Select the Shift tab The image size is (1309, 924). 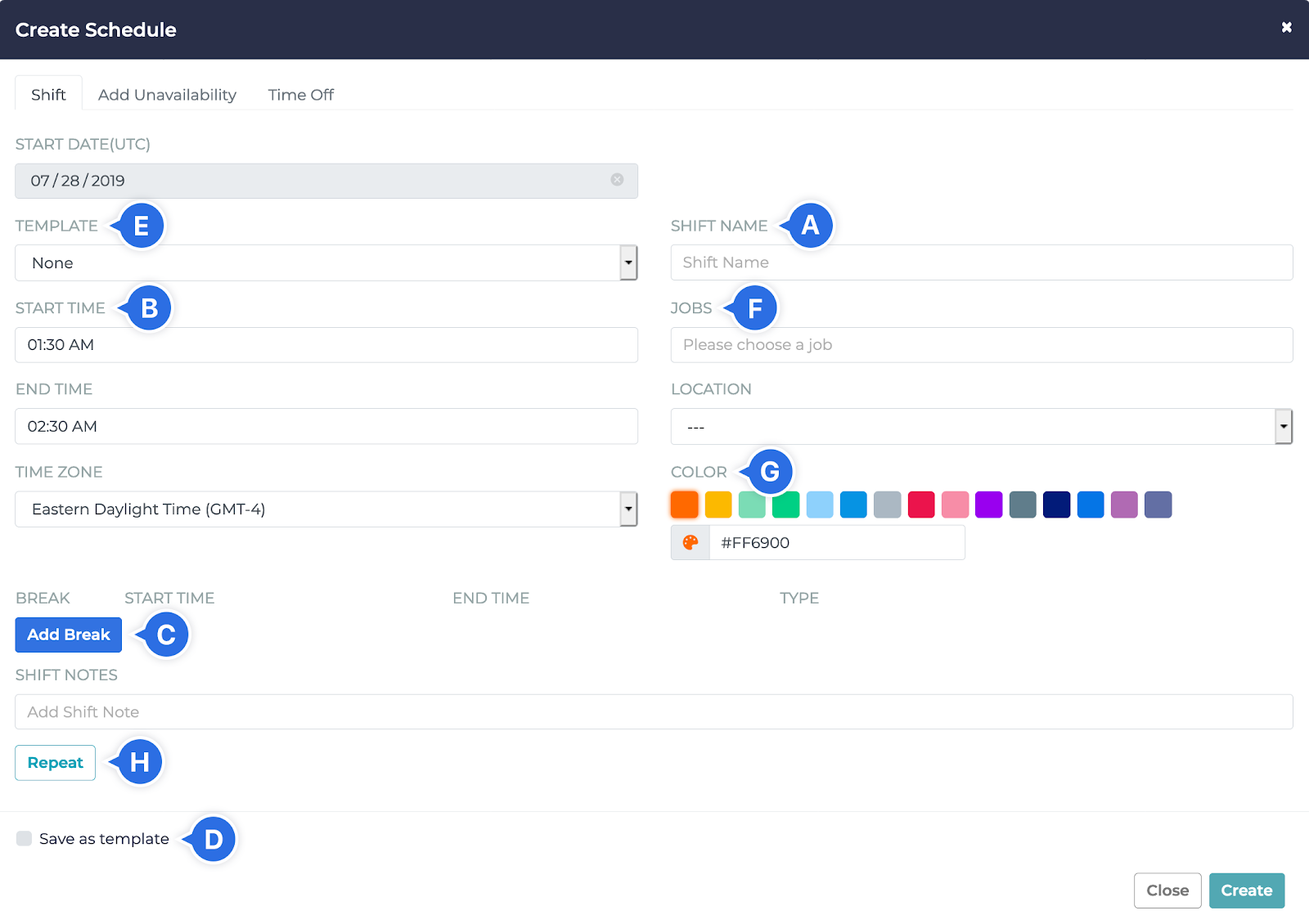pyautogui.click(x=48, y=95)
